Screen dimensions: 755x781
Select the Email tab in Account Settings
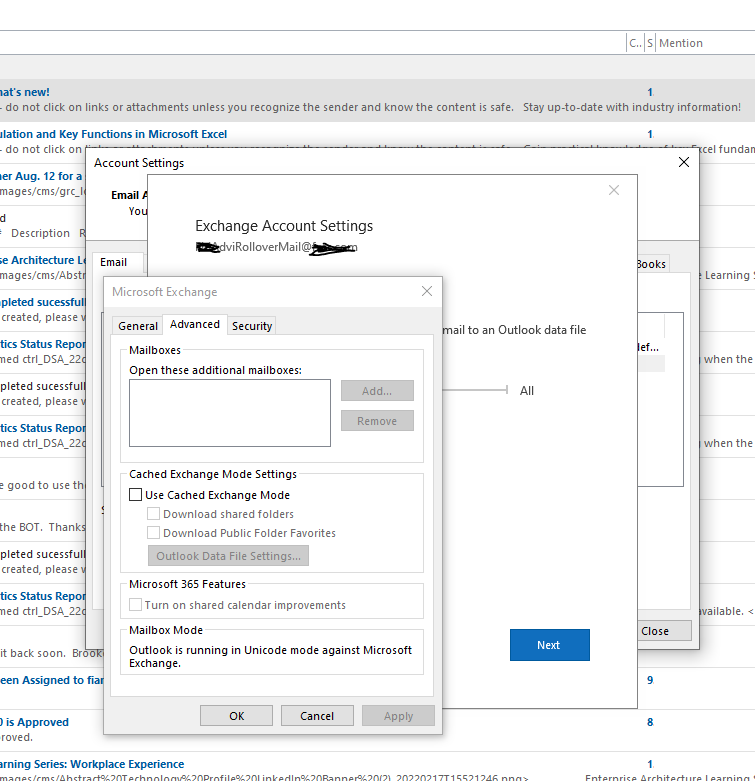114,262
